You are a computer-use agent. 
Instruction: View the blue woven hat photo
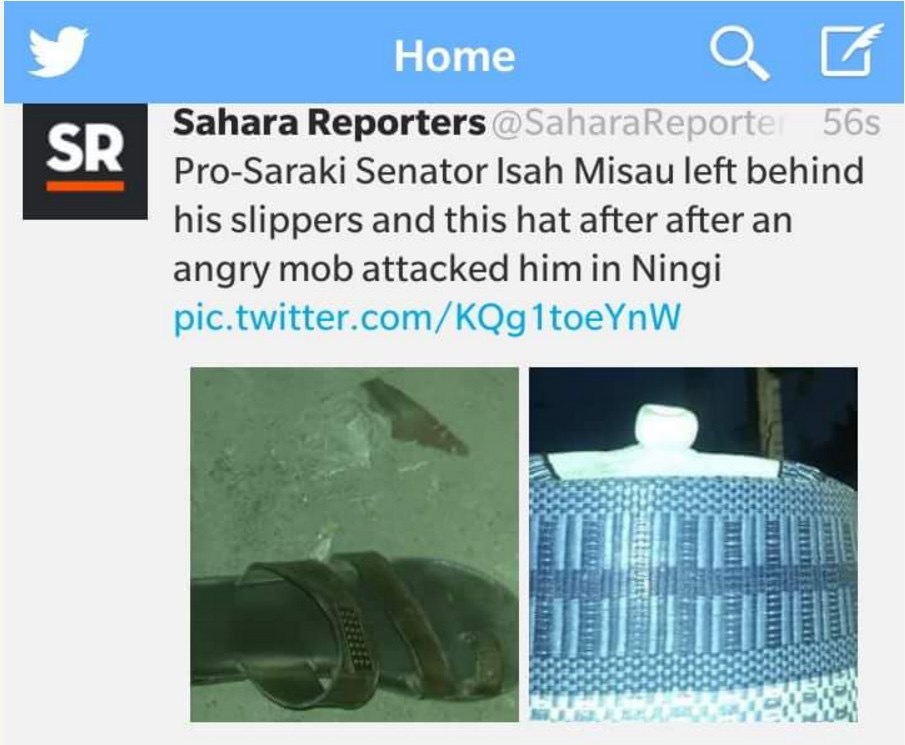[693, 544]
